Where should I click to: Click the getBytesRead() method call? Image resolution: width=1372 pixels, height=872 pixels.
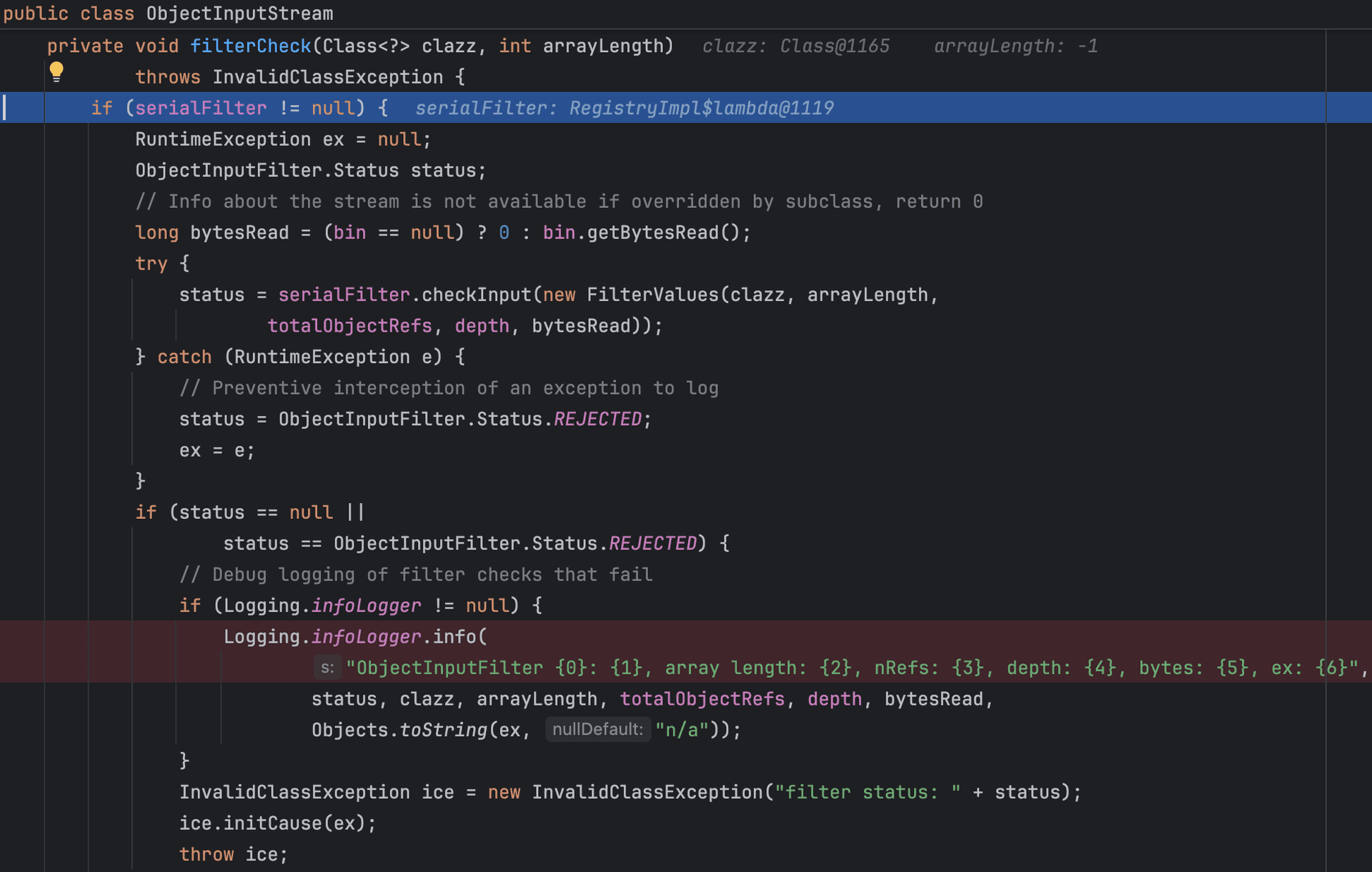(652, 233)
